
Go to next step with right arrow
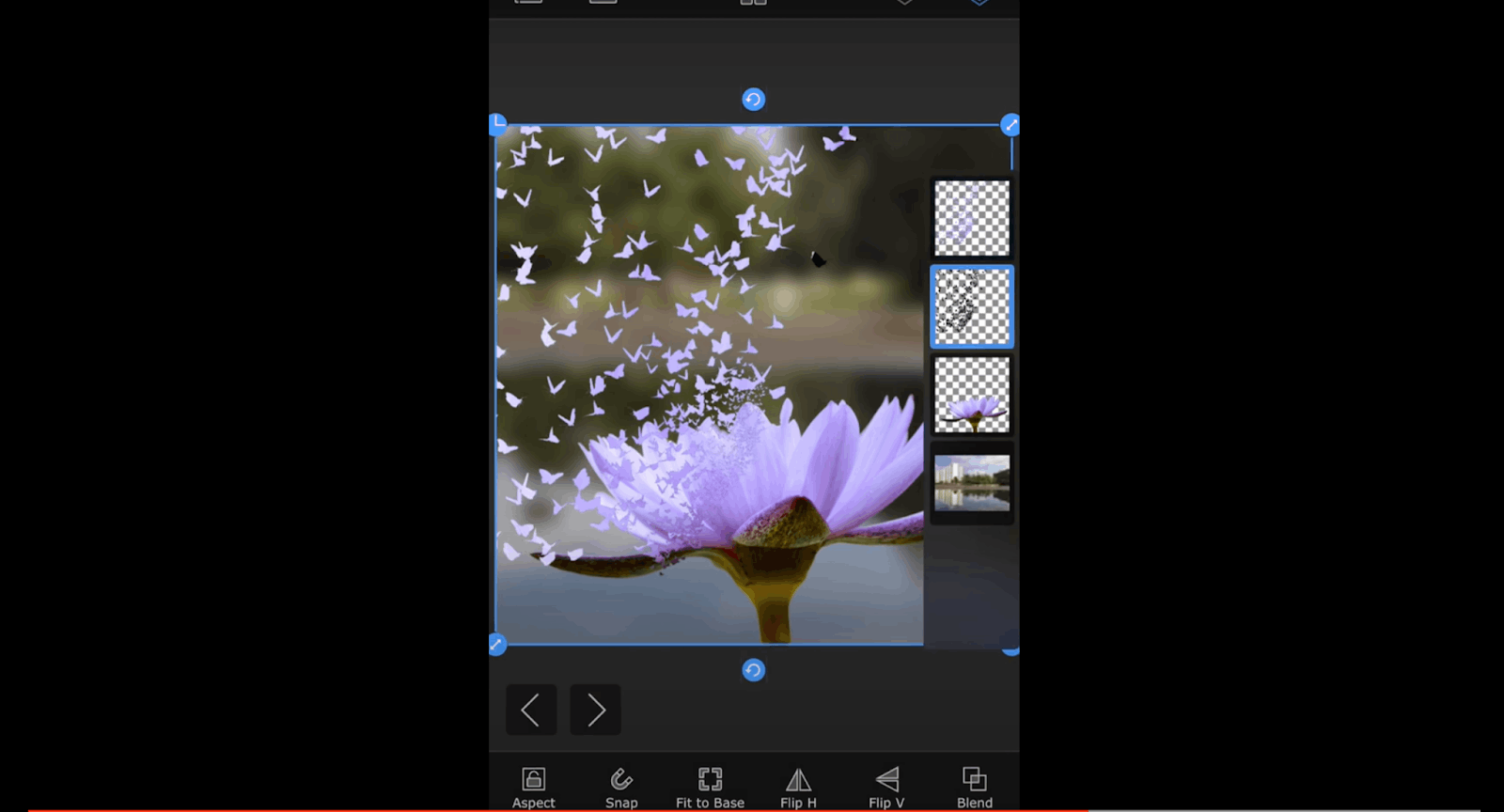point(595,710)
